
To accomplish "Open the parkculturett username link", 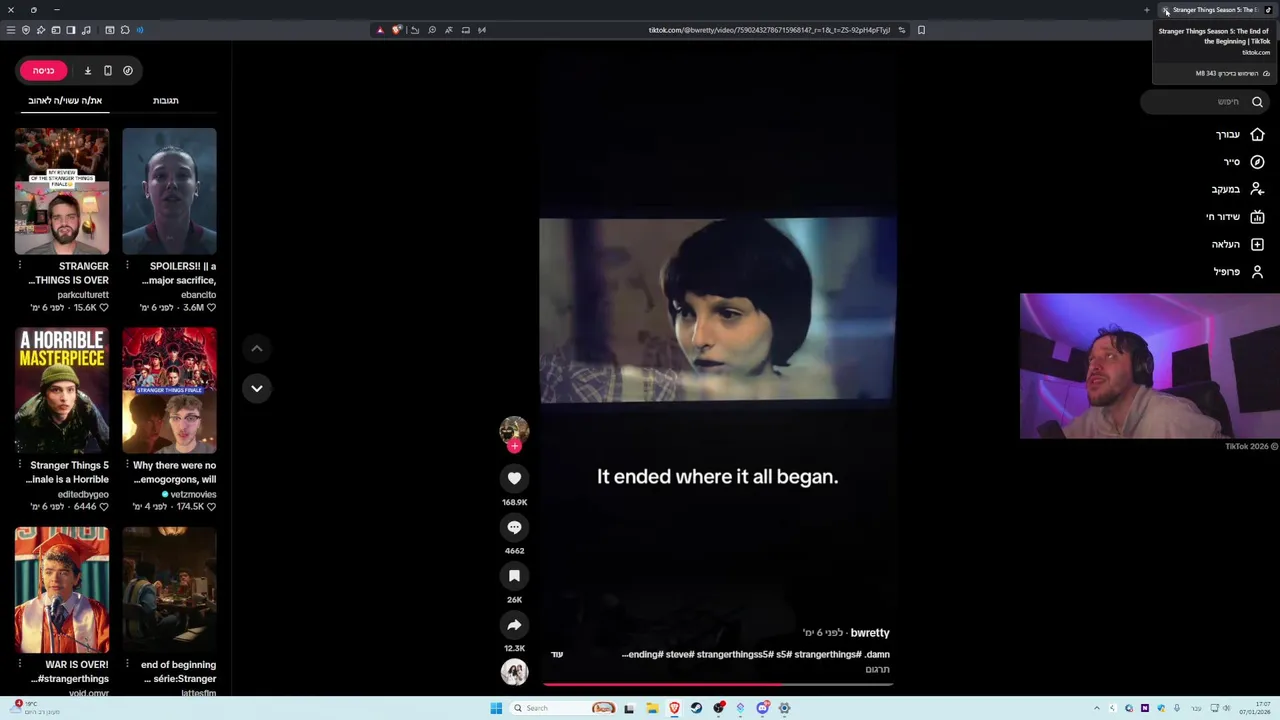I will (83, 295).
